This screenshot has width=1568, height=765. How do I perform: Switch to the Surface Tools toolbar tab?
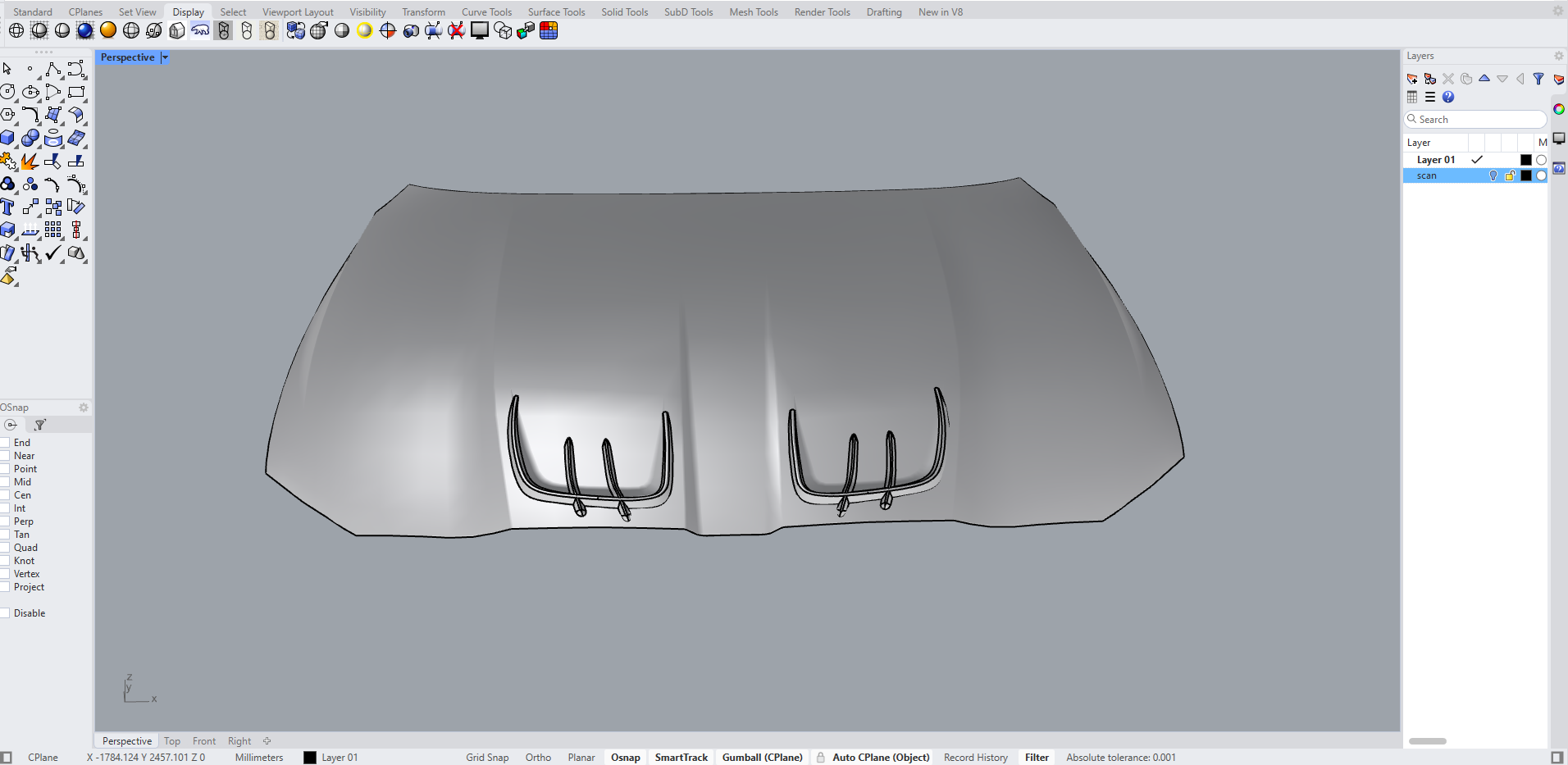556,12
